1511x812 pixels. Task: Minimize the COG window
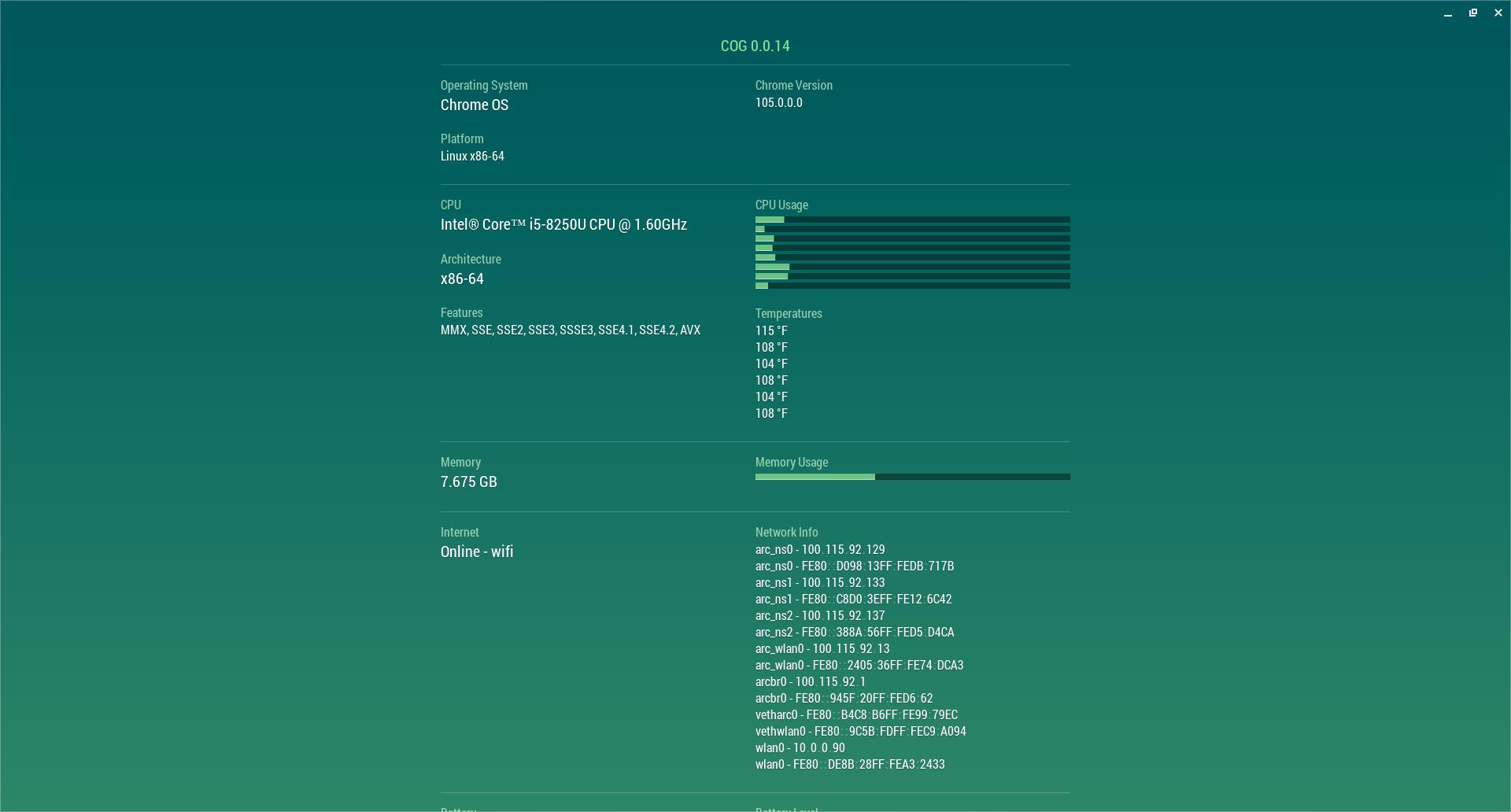pyautogui.click(x=1448, y=13)
